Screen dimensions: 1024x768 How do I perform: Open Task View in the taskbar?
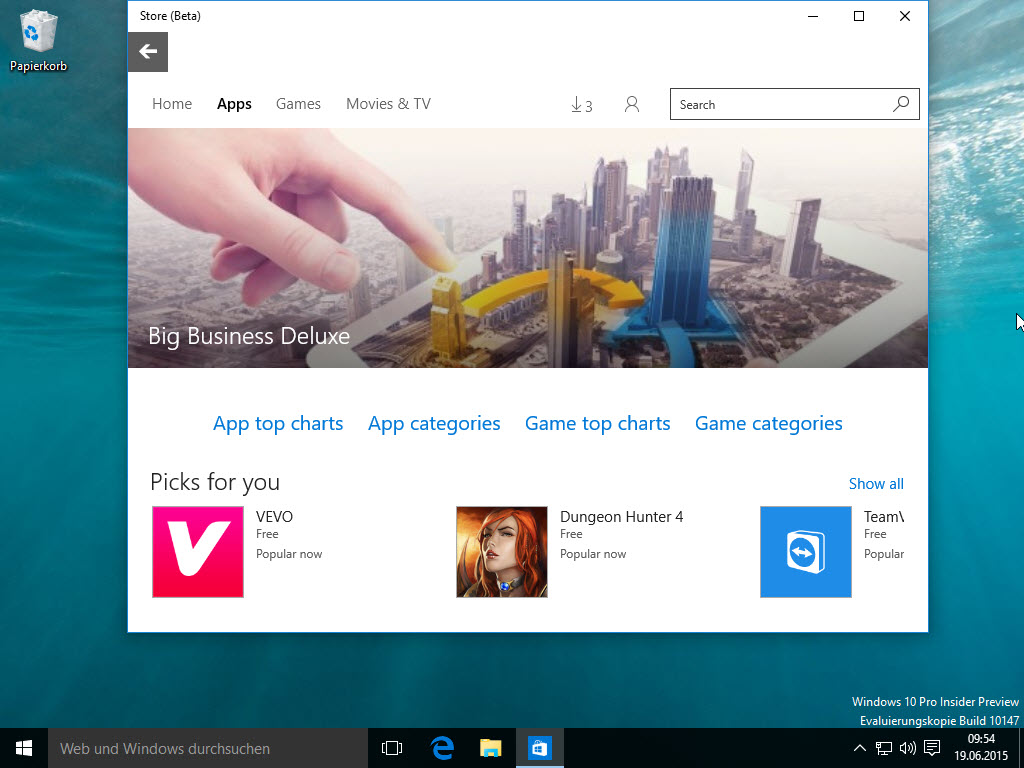tap(392, 748)
